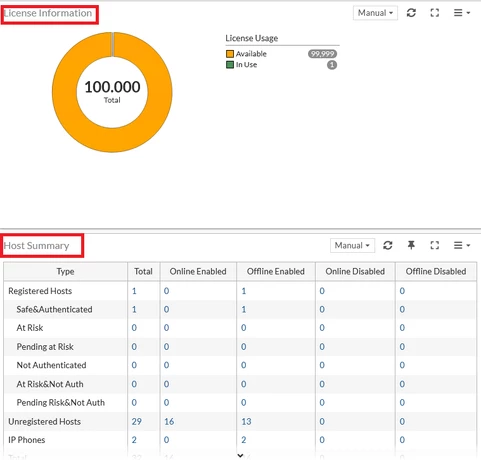481x460 pixels.
Task: Click the In Use count badge
Action: 332,65
